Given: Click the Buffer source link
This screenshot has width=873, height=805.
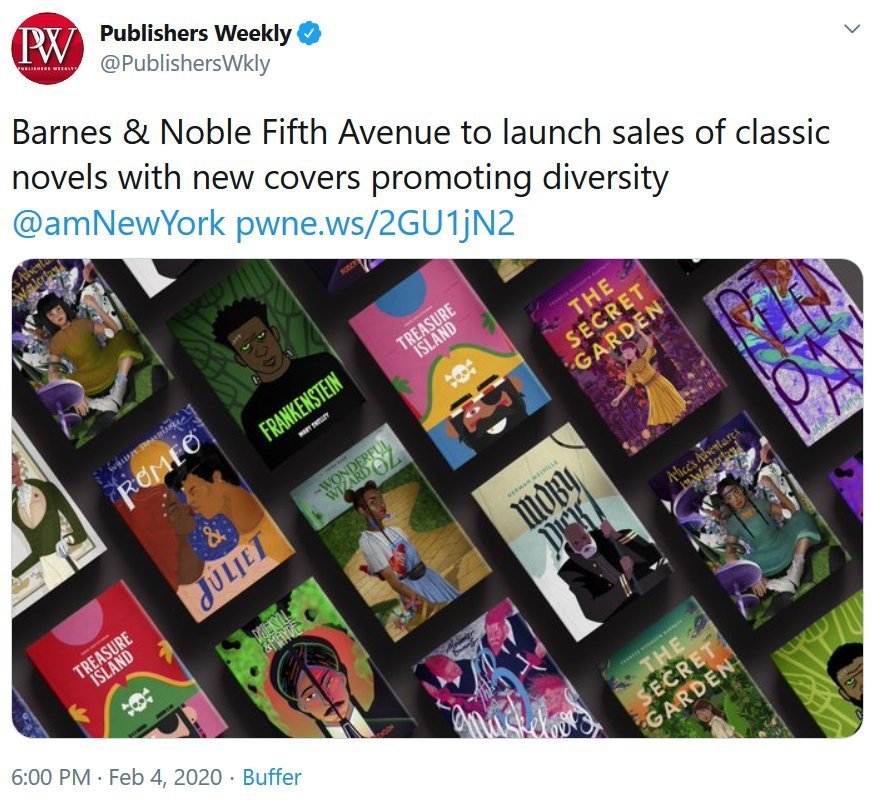Looking at the screenshot, I should [x=272, y=777].
